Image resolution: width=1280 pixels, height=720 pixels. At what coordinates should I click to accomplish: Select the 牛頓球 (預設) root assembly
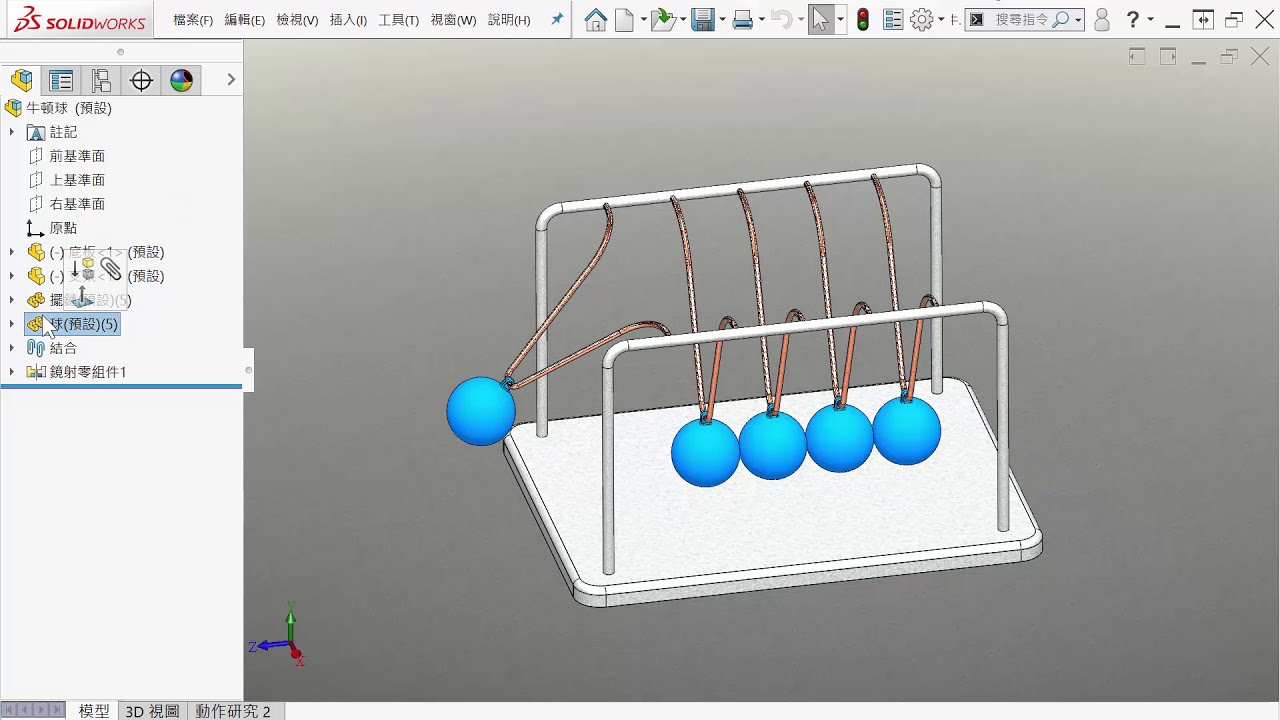pyautogui.click(x=69, y=108)
